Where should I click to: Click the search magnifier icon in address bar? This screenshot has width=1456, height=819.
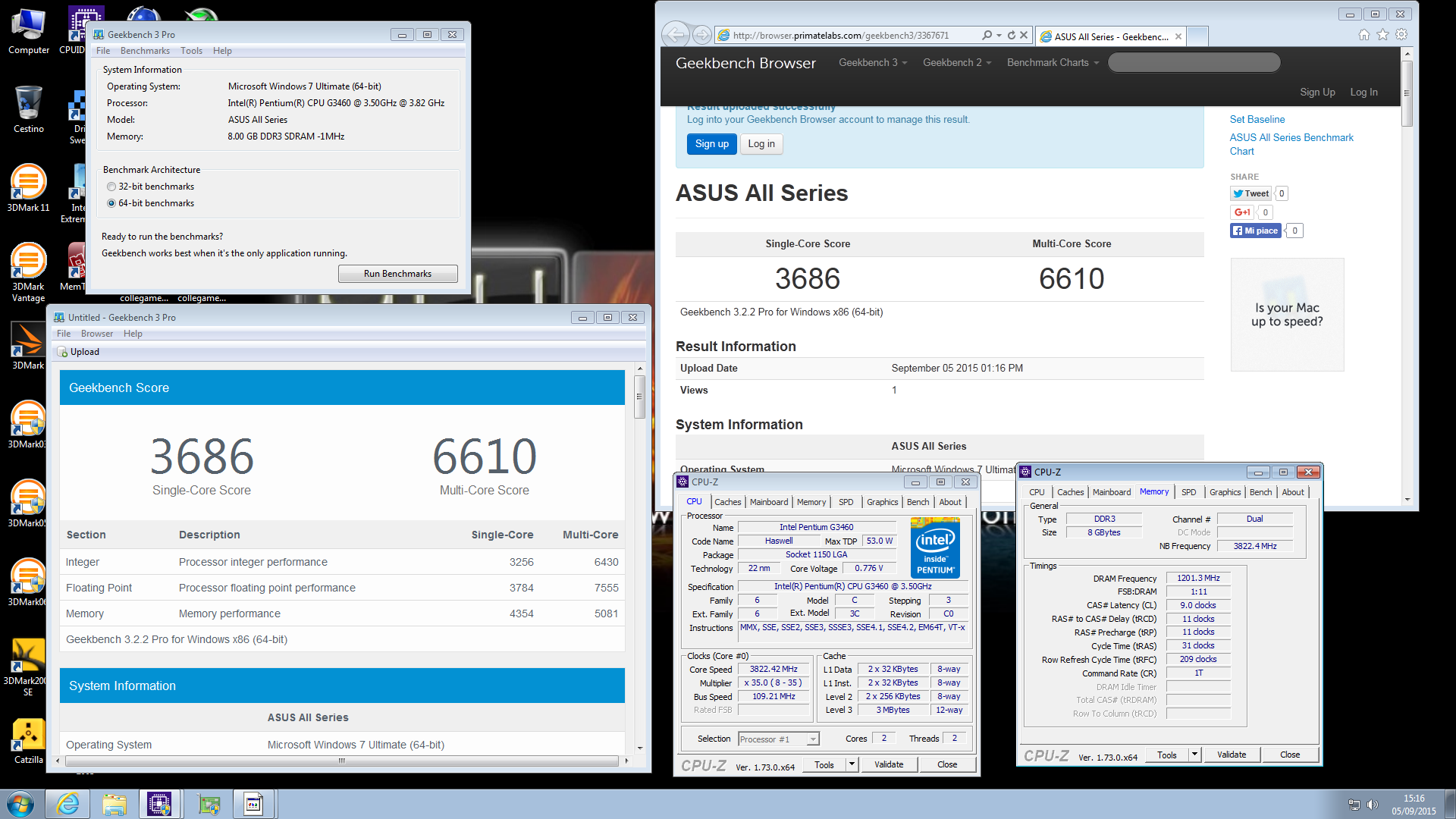987,35
